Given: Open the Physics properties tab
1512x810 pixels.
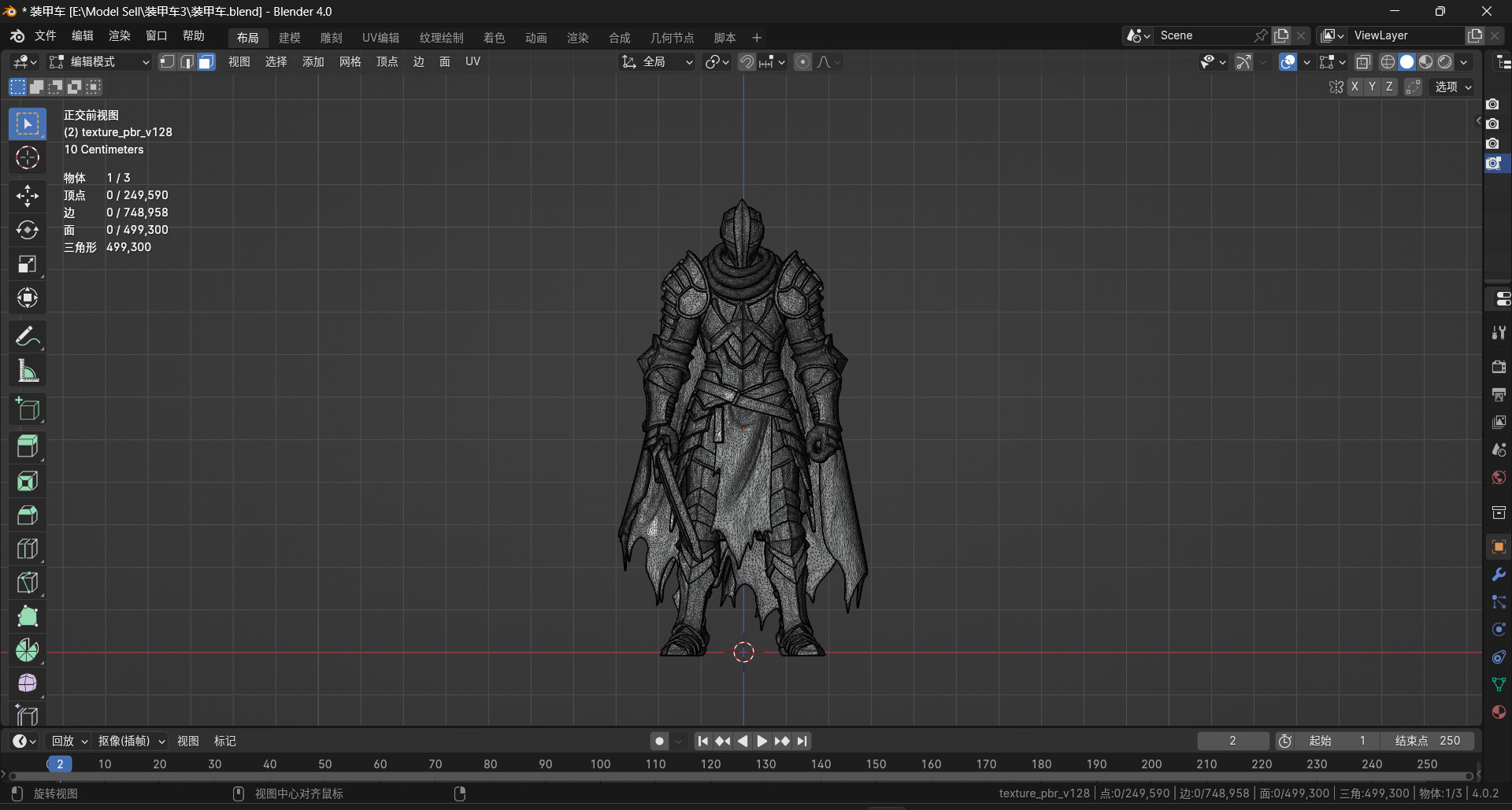Looking at the screenshot, I should click(x=1499, y=630).
